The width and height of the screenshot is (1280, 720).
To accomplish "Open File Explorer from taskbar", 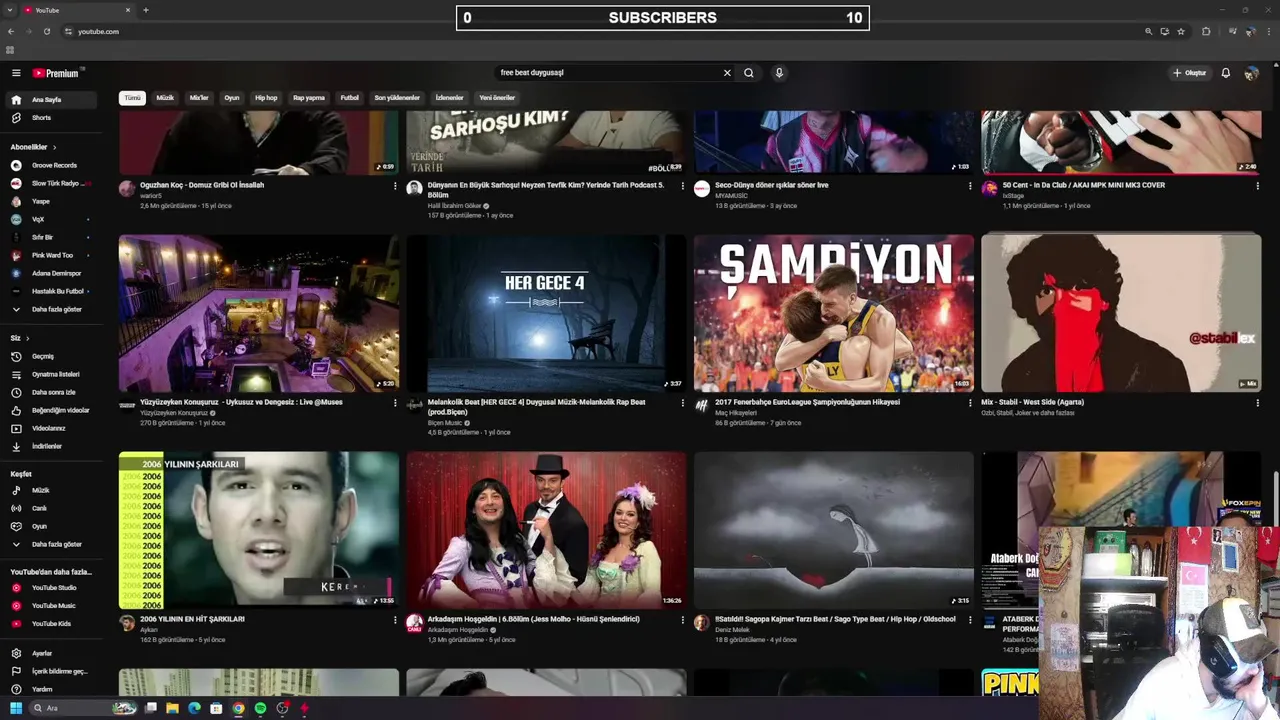I will [x=172, y=708].
